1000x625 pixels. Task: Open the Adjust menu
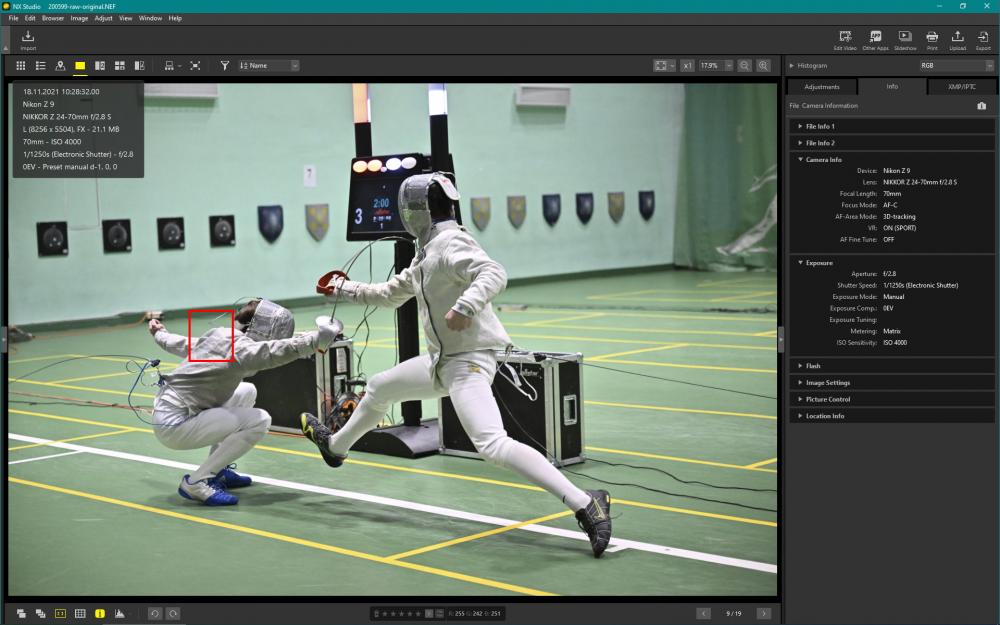coord(103,18)
